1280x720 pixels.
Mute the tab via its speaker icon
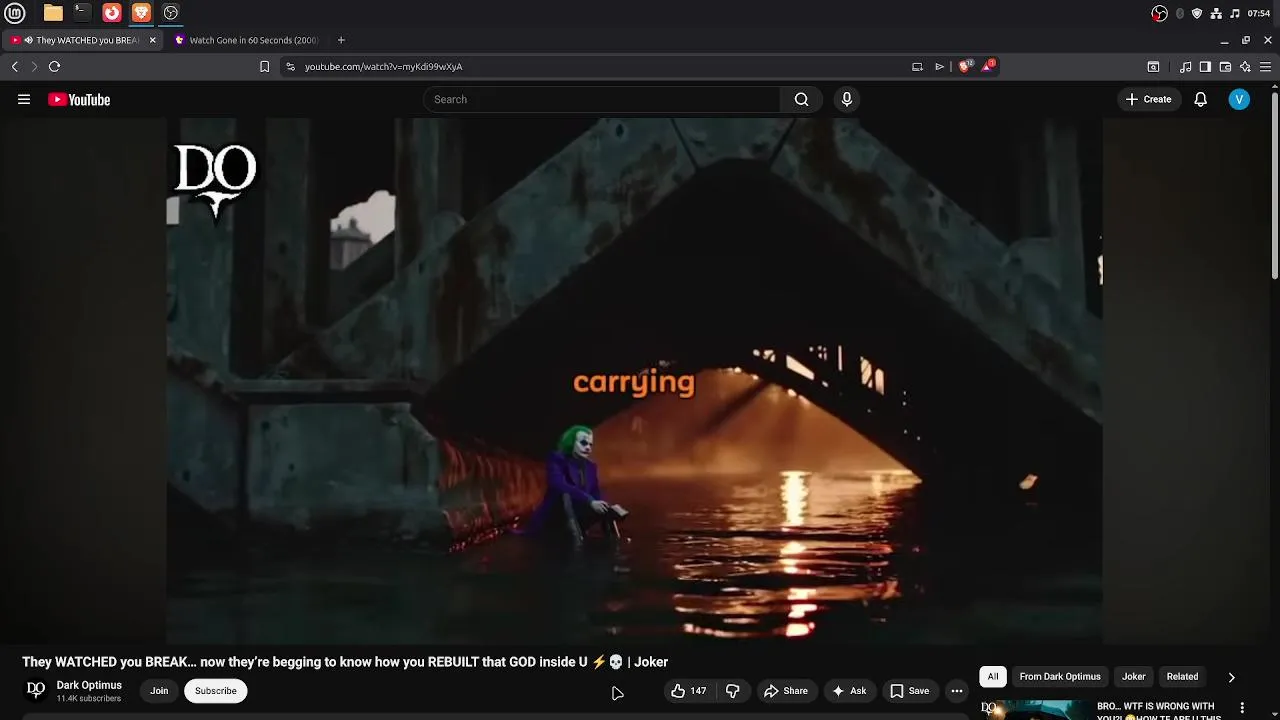pyautogui.click(x=28, y=40)
